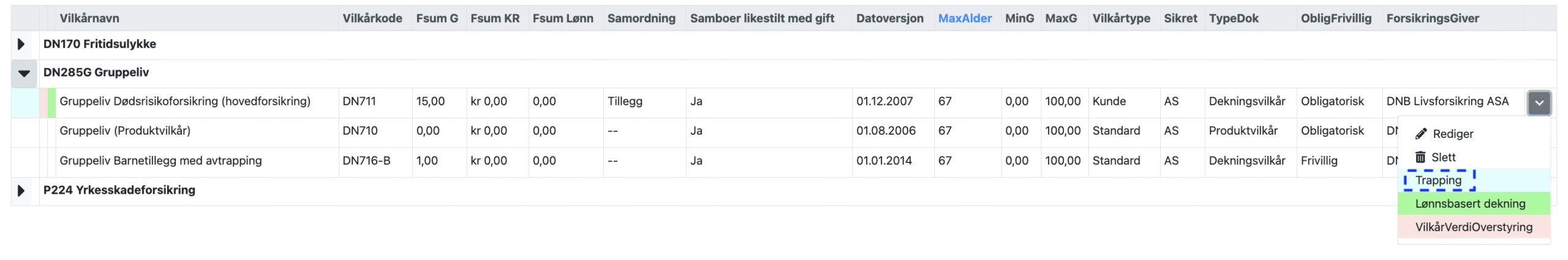Click the Datoversjon column header
1568x260 pixels.
(x=889, y=18)
